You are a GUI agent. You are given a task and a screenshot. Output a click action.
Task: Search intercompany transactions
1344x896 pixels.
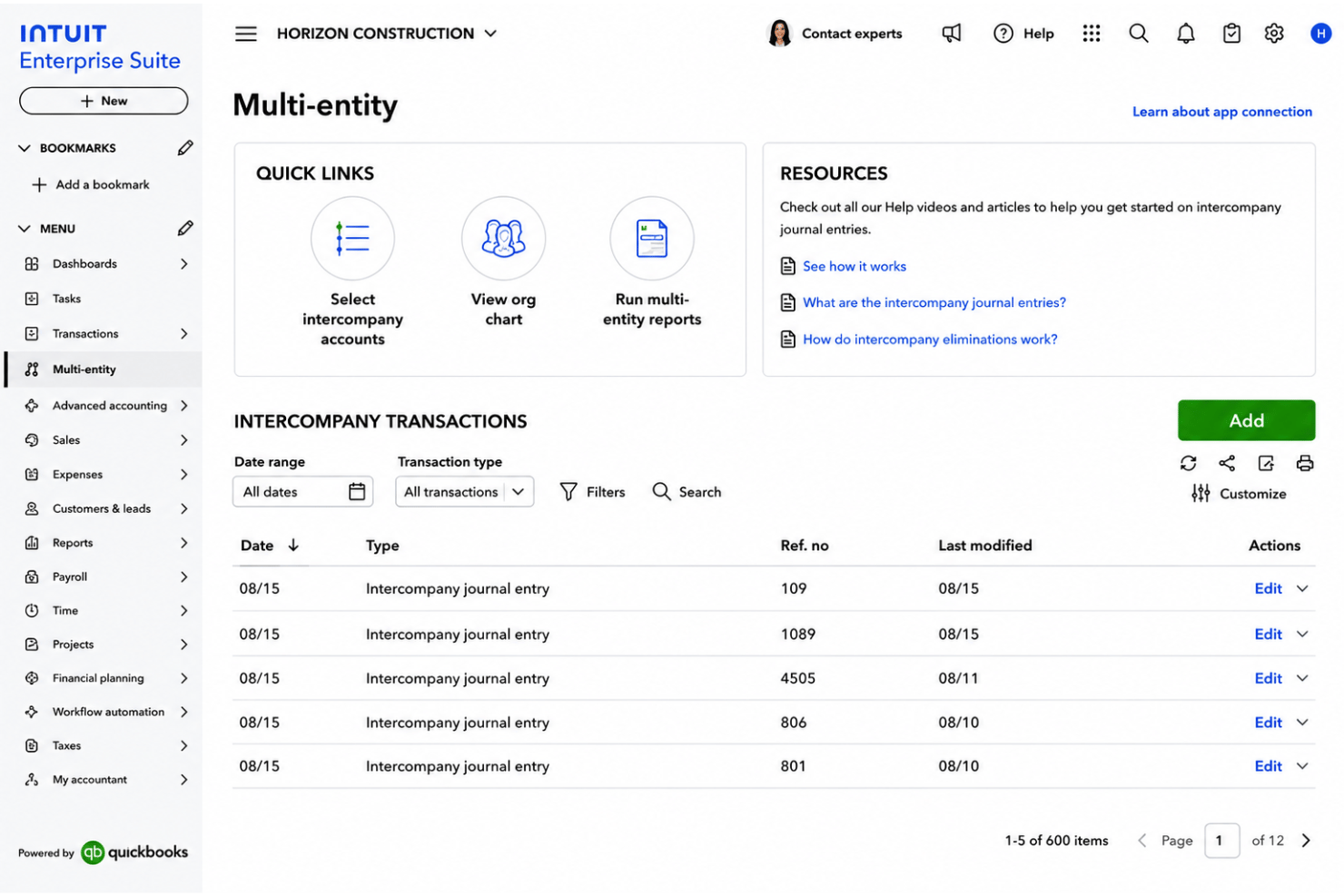(687, 492)
